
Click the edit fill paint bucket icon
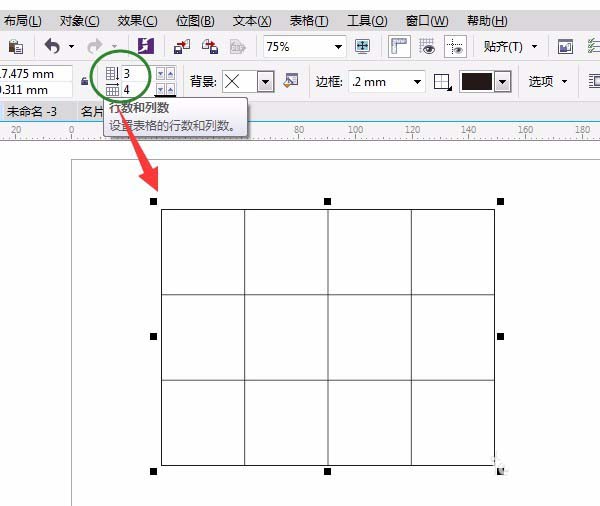pos(291,81)
